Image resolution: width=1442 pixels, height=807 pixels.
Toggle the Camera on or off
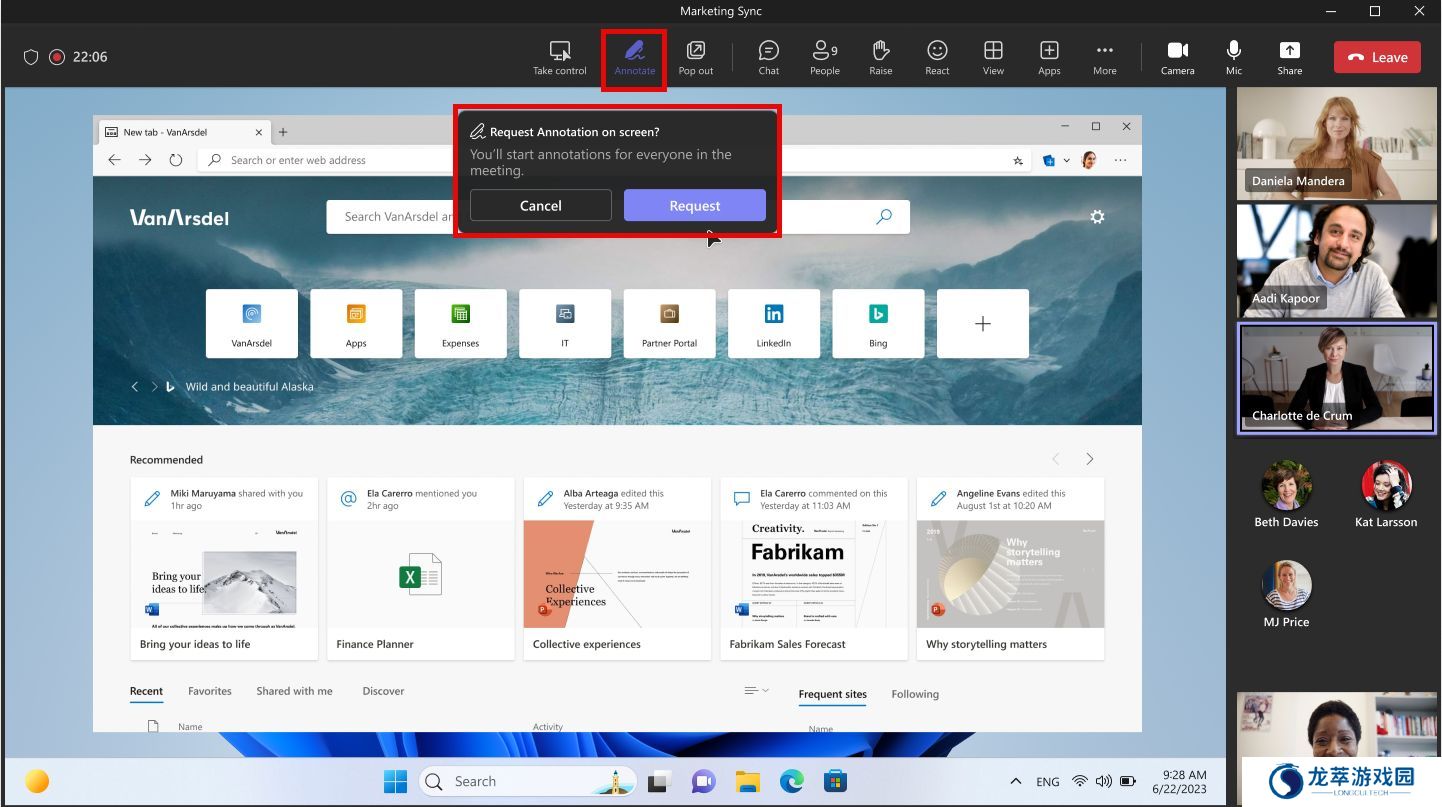pyautogui.click(x=1178, y=57)
